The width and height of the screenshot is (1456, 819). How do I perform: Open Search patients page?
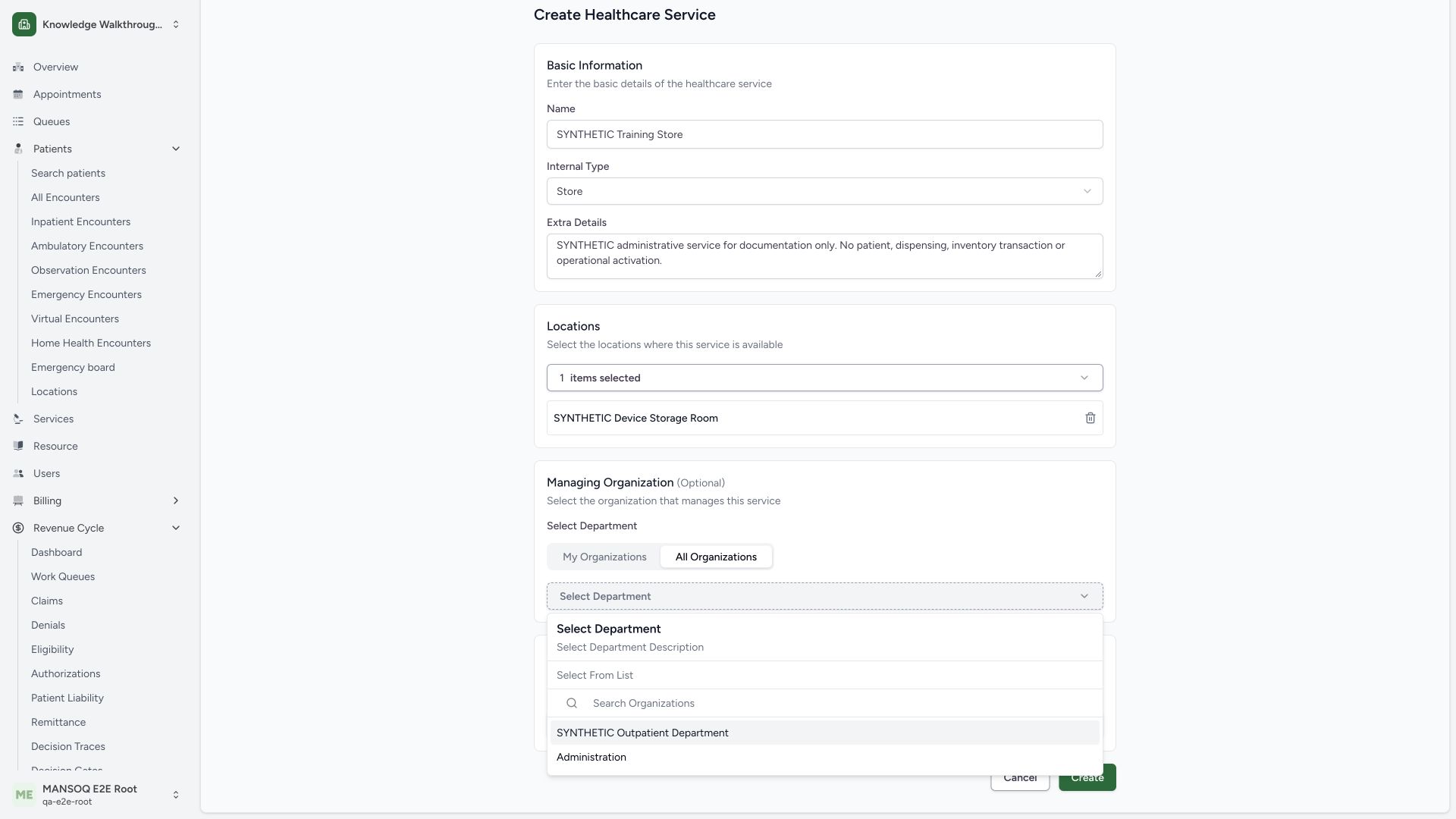tap(68, 173)
